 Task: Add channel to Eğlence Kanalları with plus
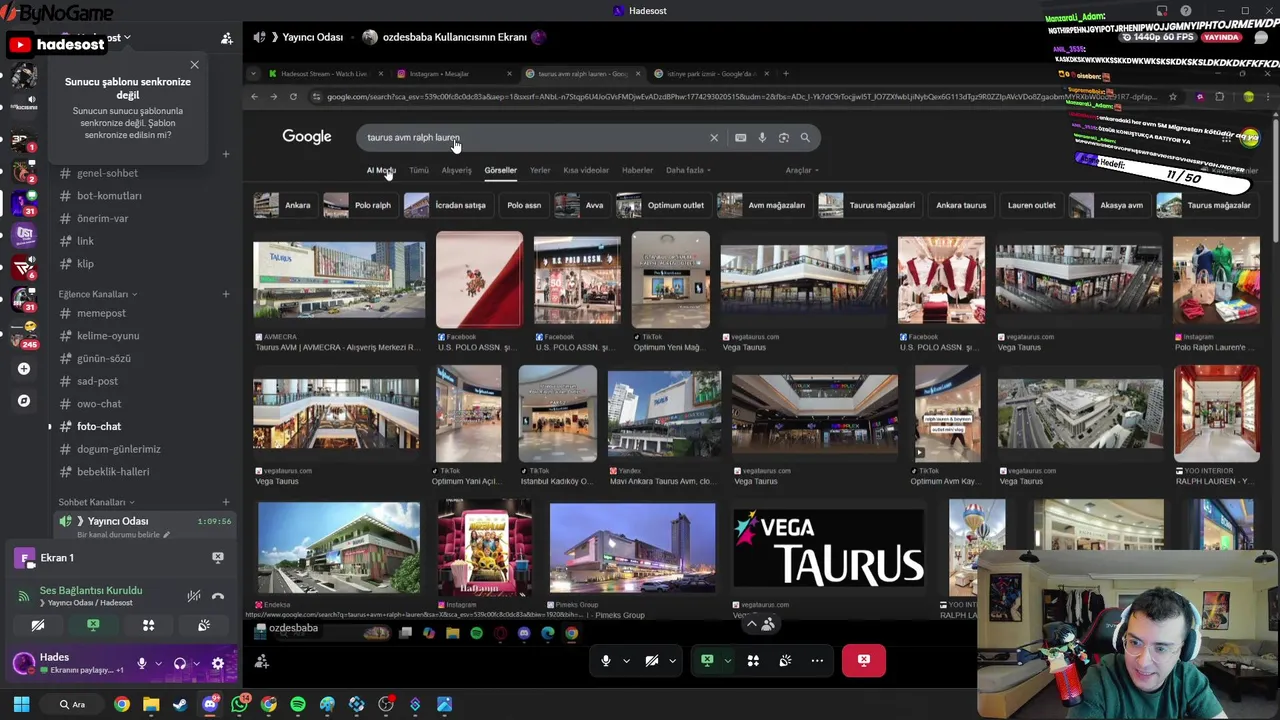click(x=225, y=294)
